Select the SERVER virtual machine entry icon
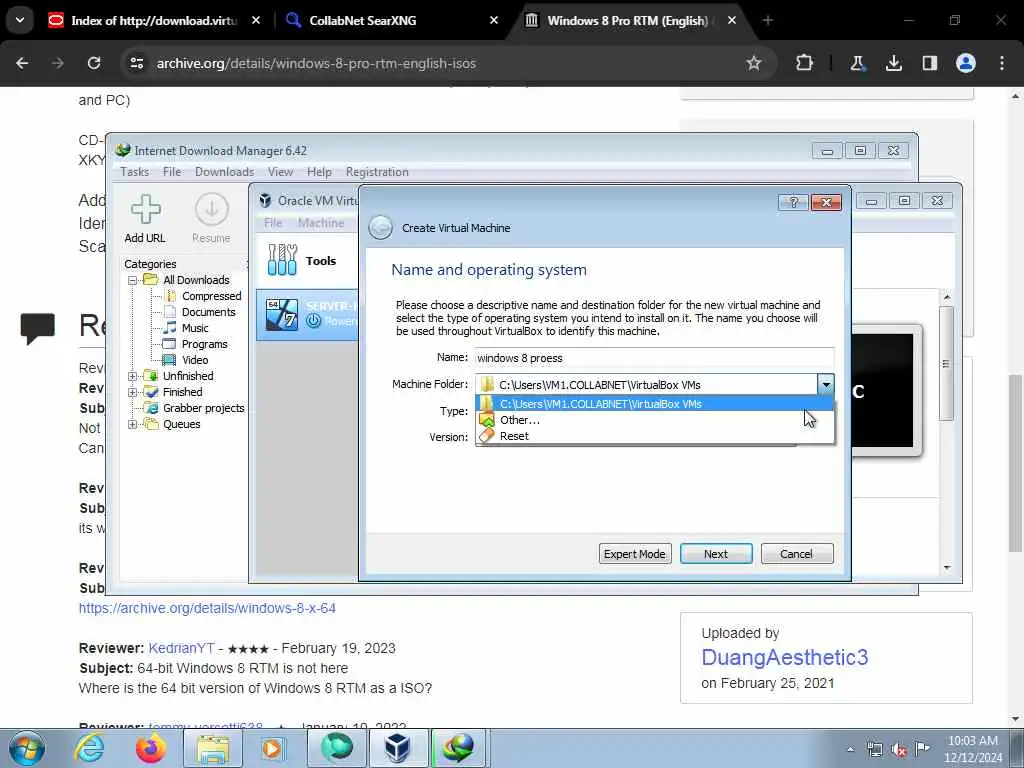Viewport: 1024px width, 768px height. tap(282, 315)
